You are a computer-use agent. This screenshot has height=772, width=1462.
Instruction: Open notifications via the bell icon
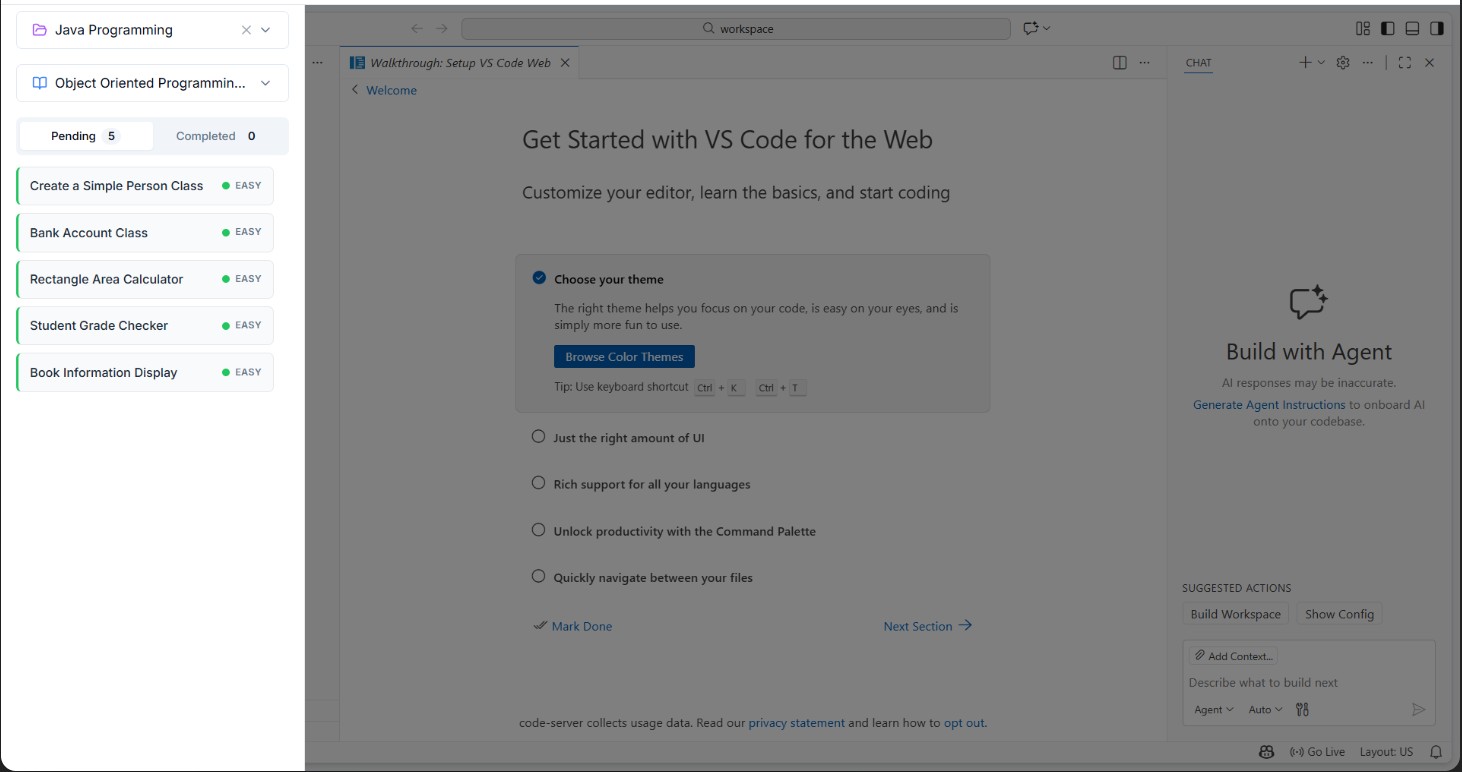1435,751
